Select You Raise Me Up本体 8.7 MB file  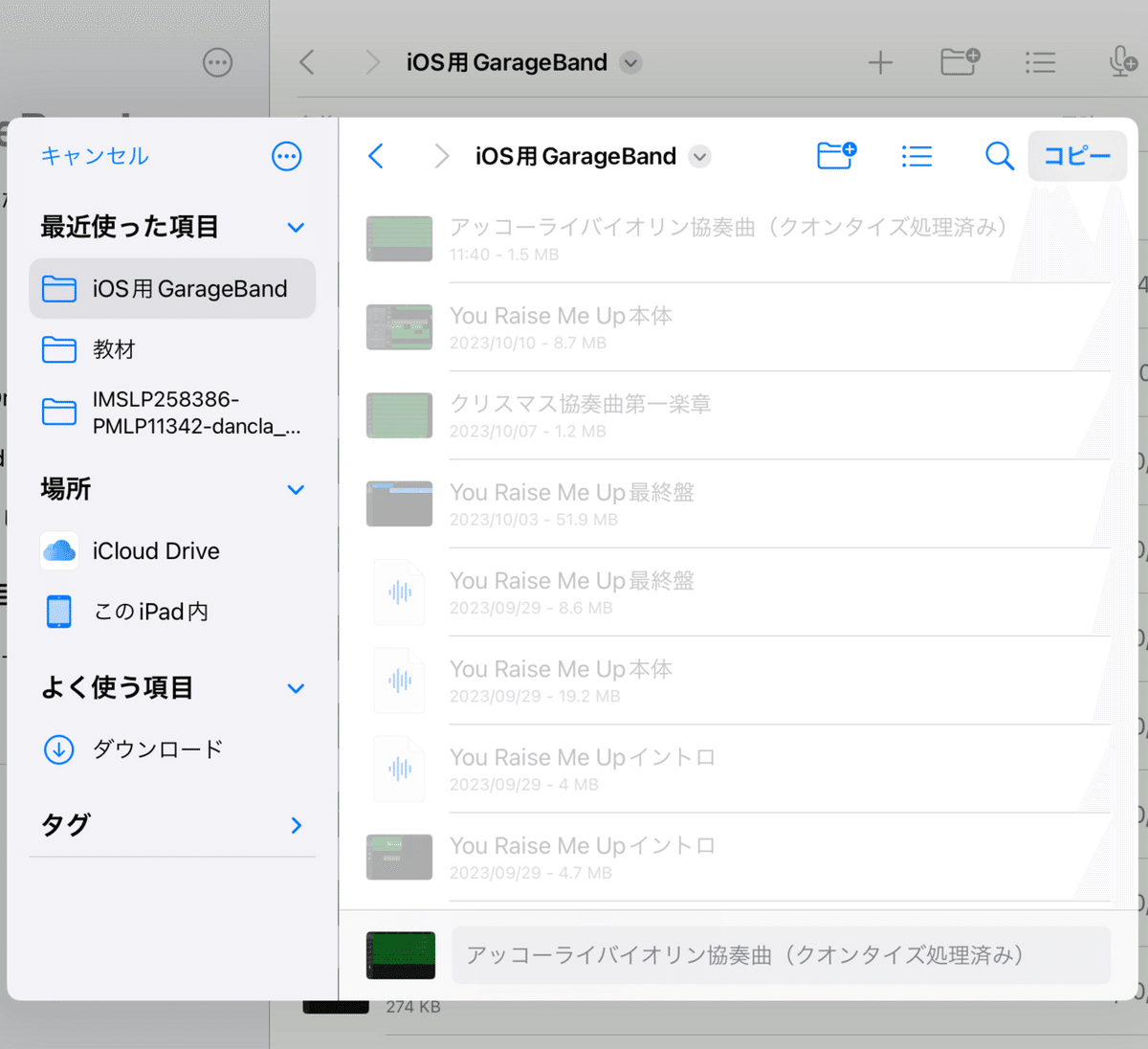(738, 327)
